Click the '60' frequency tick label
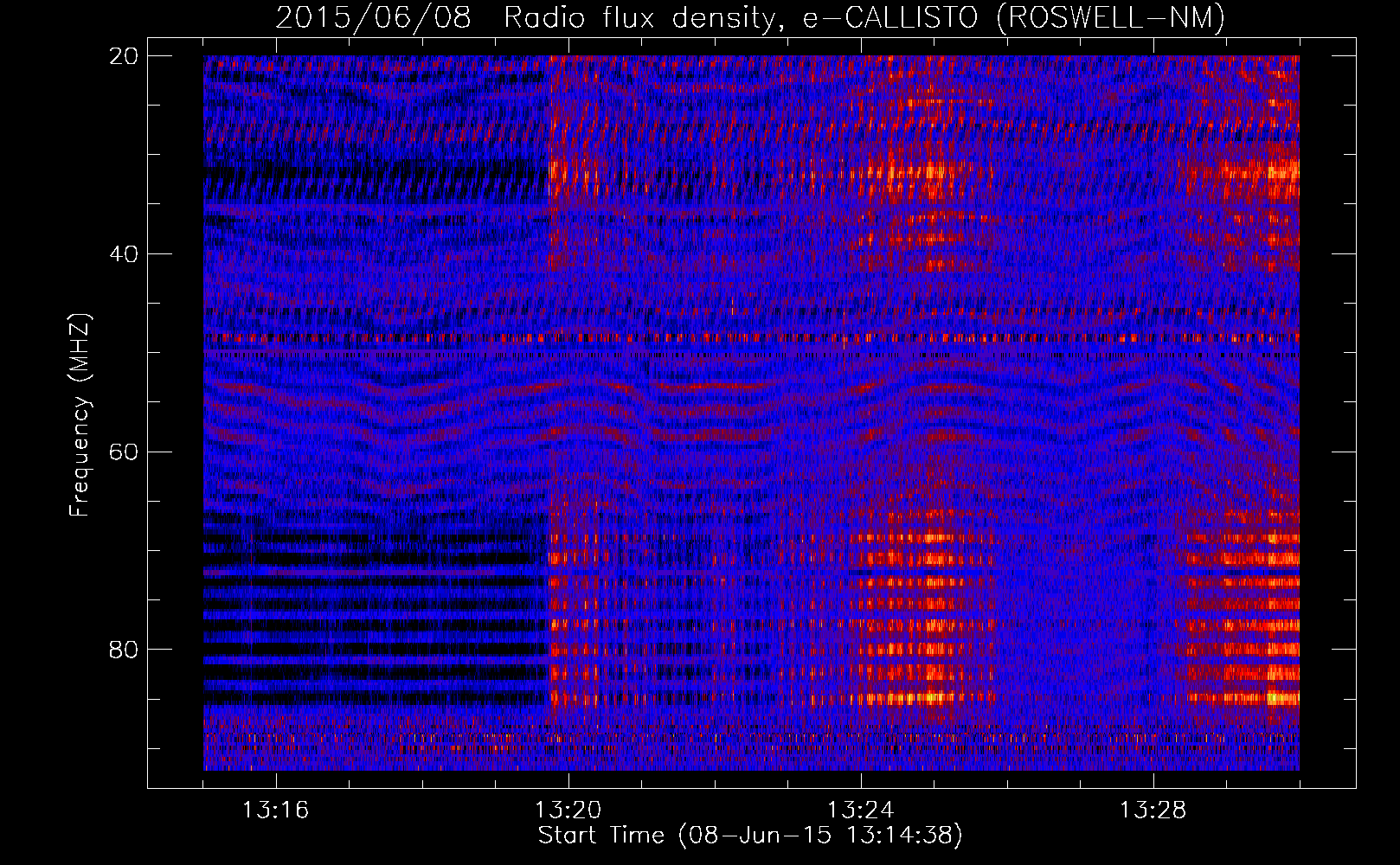 124,452
